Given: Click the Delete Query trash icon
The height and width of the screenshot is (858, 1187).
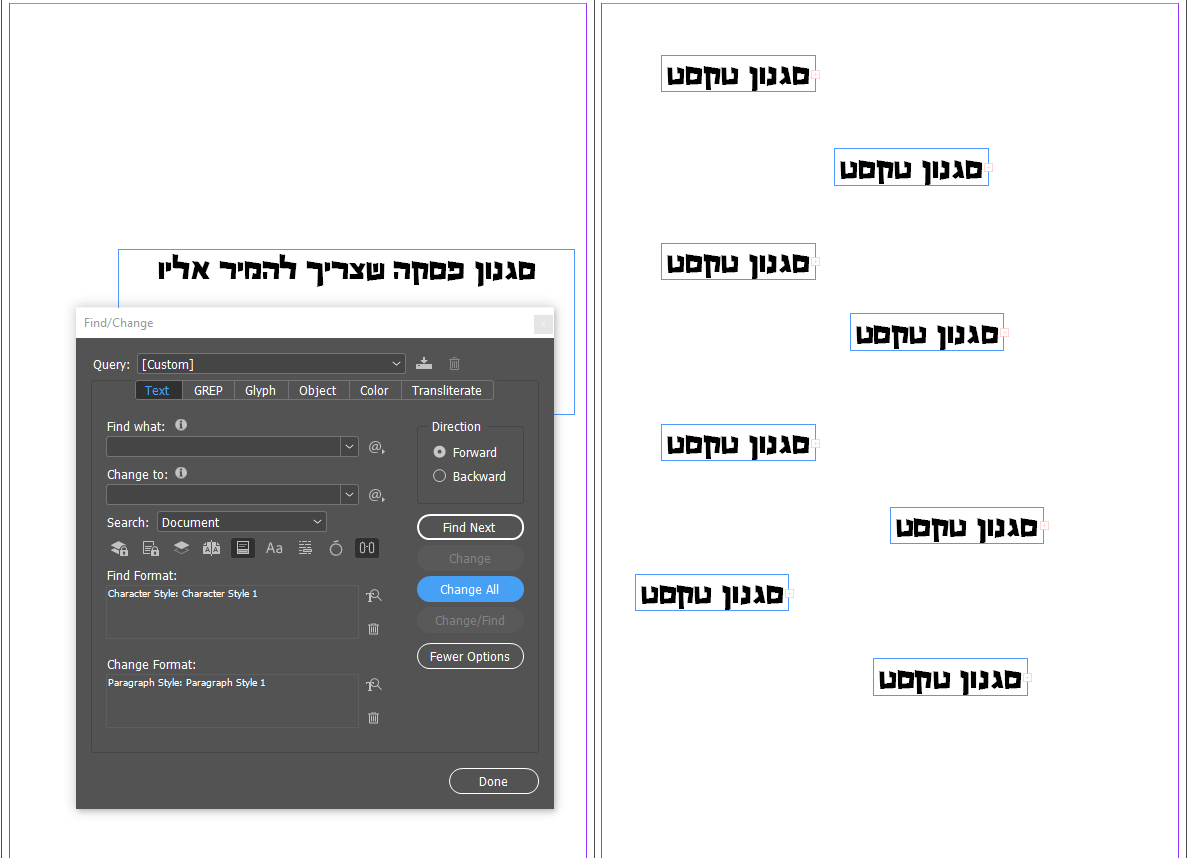Looking at the screenshot, I should (454, 363).
